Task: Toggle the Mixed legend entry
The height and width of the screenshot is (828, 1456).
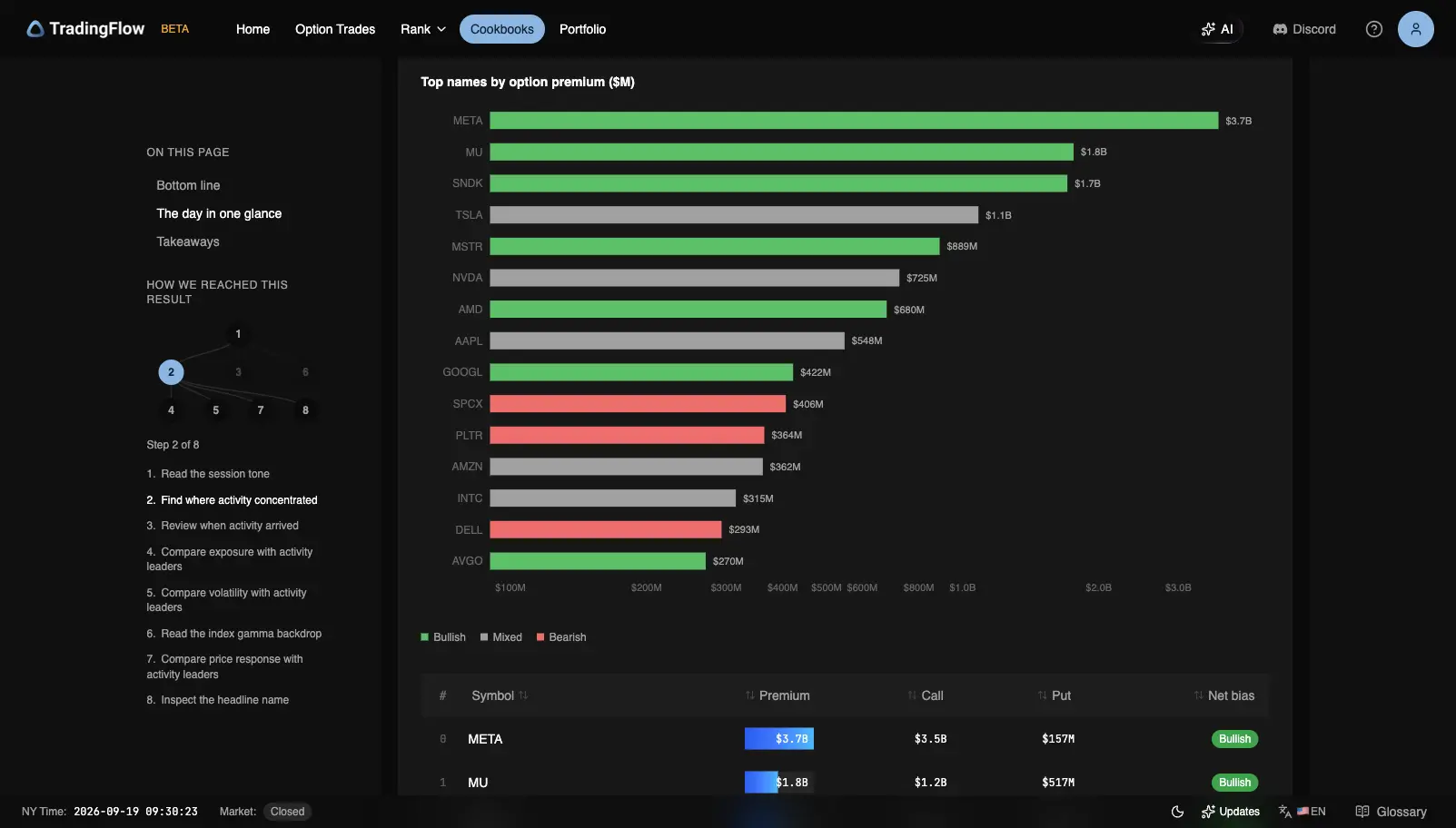Action: pyautogui.click(x=501, y=637)
